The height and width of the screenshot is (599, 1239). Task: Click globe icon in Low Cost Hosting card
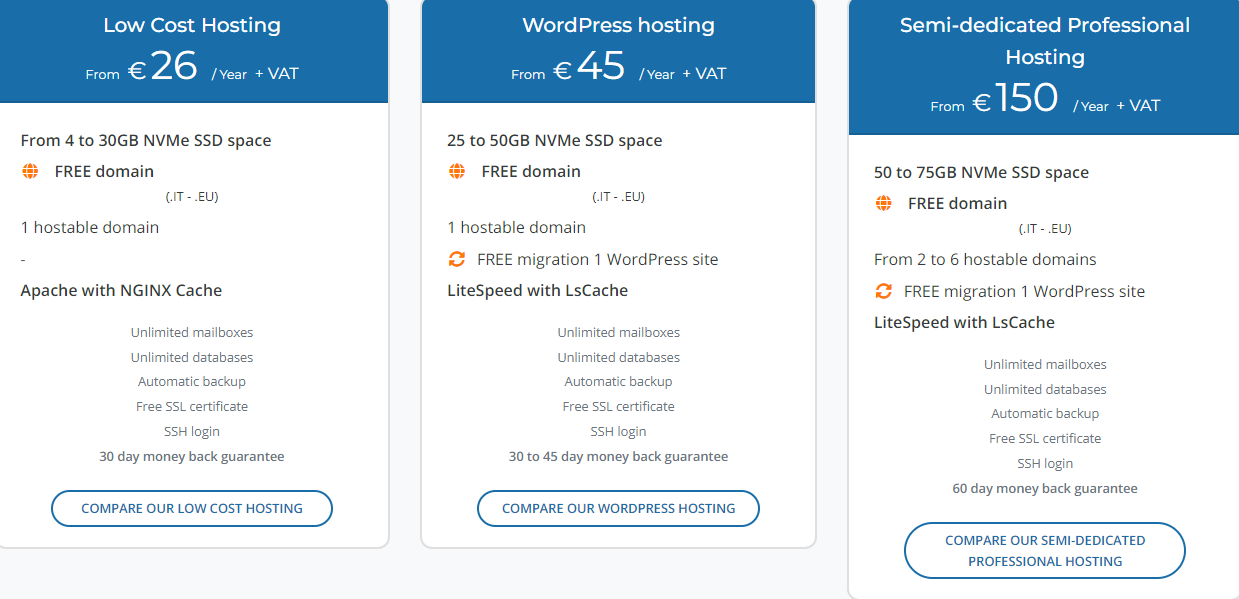point(30,171)
